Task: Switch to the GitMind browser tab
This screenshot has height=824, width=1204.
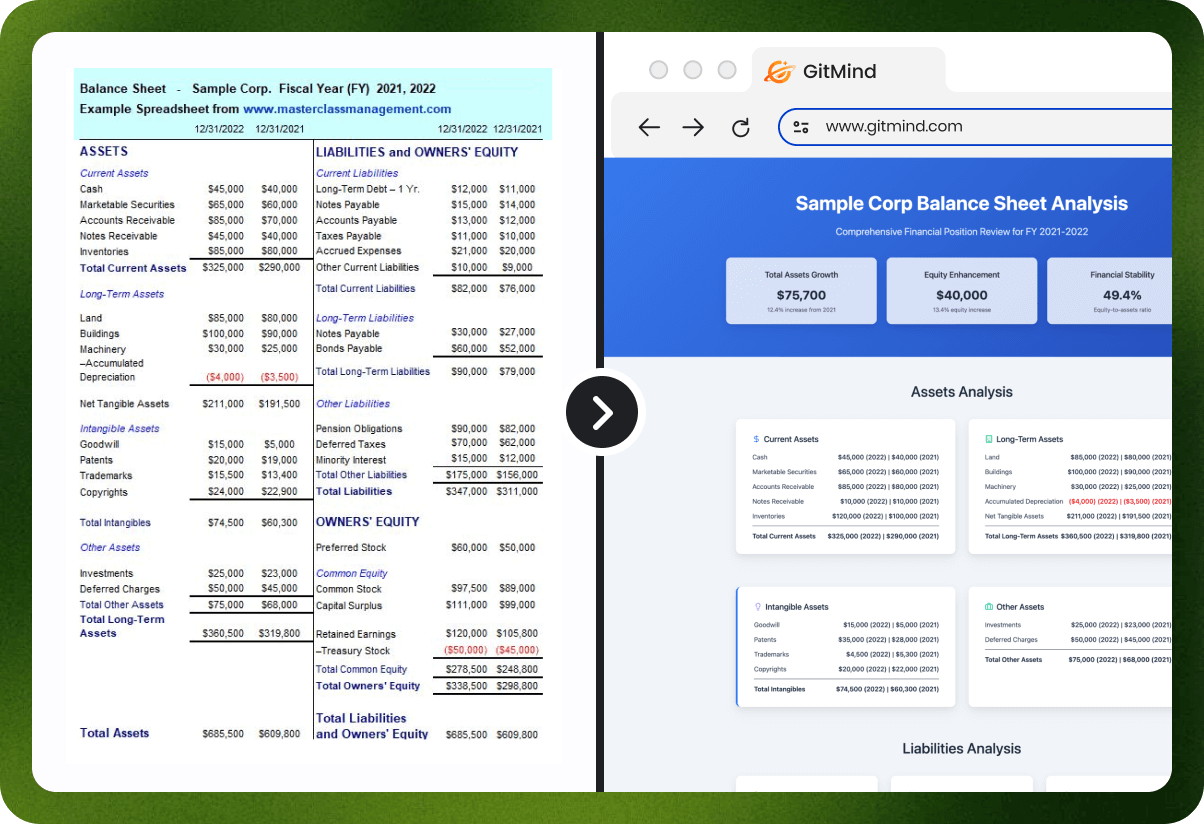Action: pos(838,72)
